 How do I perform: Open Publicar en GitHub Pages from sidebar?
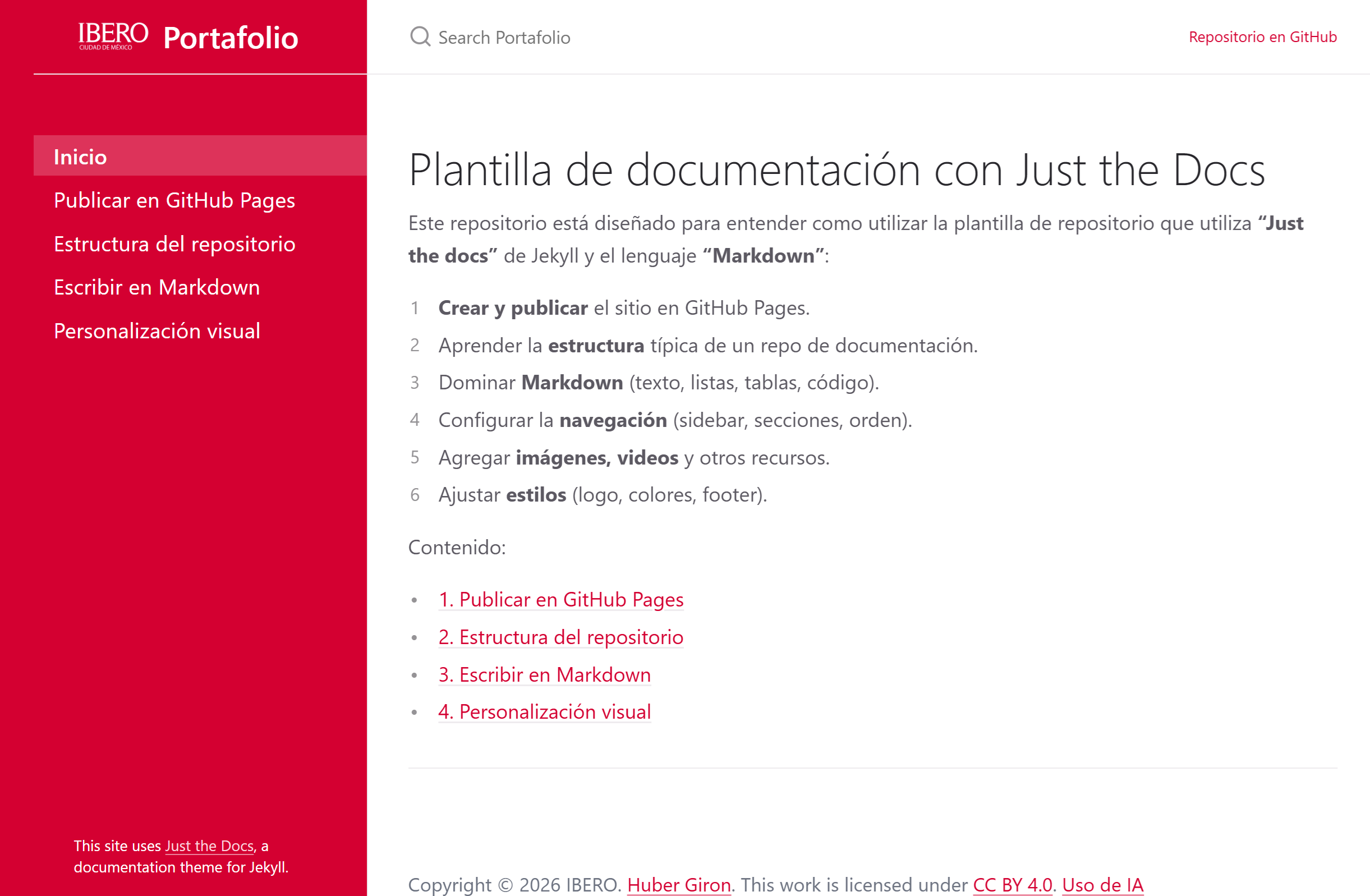tap(174, 200)
